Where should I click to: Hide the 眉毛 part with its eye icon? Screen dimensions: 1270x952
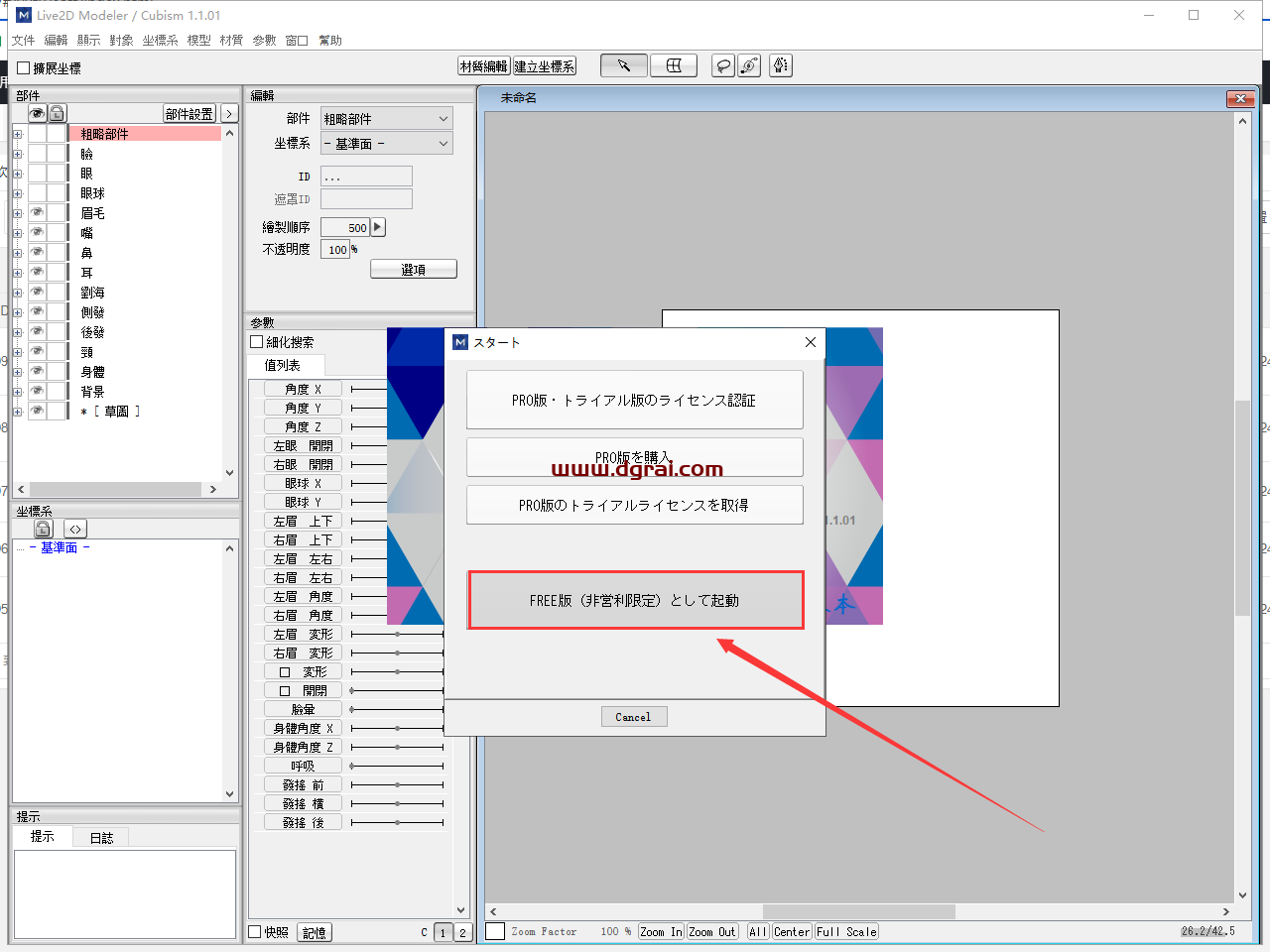(x=37, y=212)
